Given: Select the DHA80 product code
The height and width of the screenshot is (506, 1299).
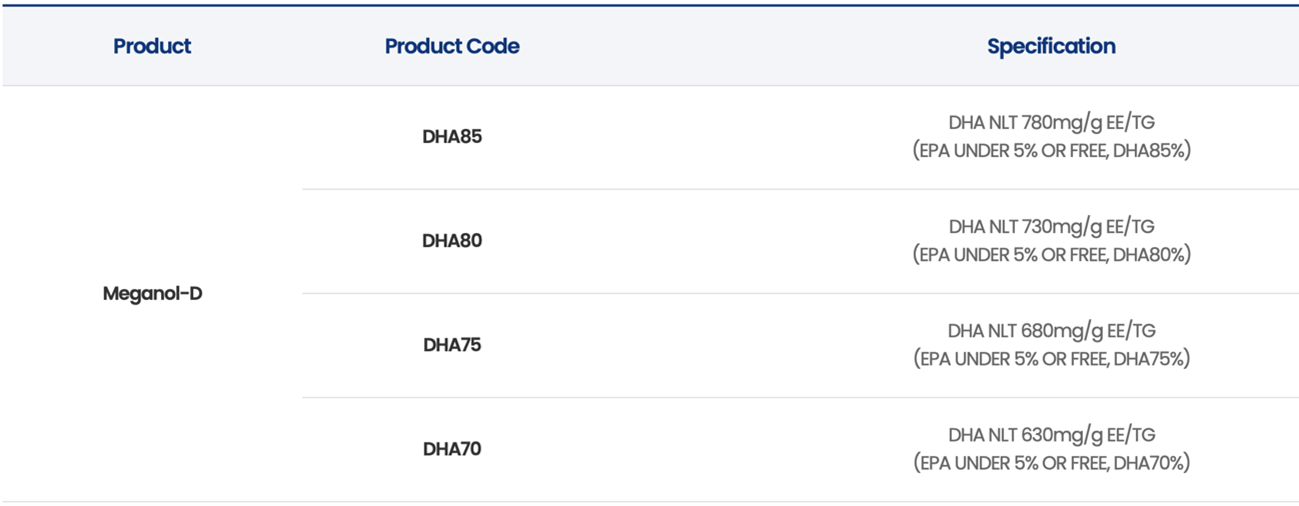Looking at the screenshot, I should pyautogui.click(x=452, y=241).
